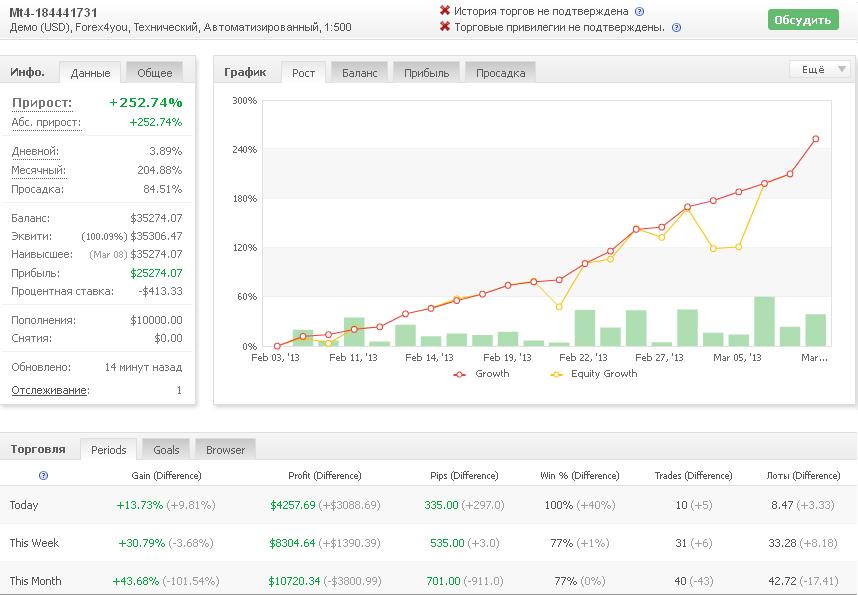
Task: Click This Week trades count 31
Action: click(x=681, y=543)
